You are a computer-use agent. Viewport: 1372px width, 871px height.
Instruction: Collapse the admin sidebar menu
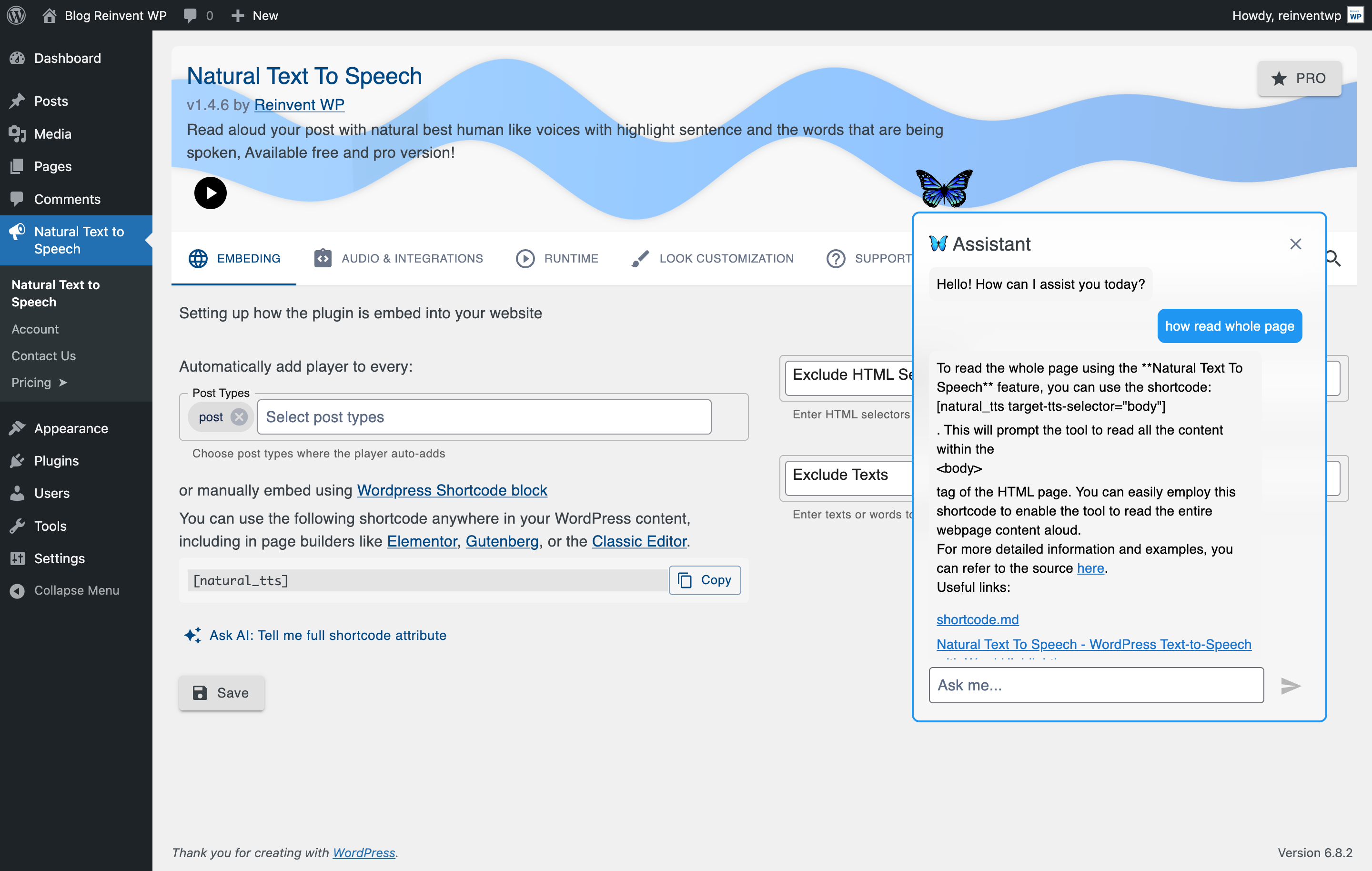point(76,590)
